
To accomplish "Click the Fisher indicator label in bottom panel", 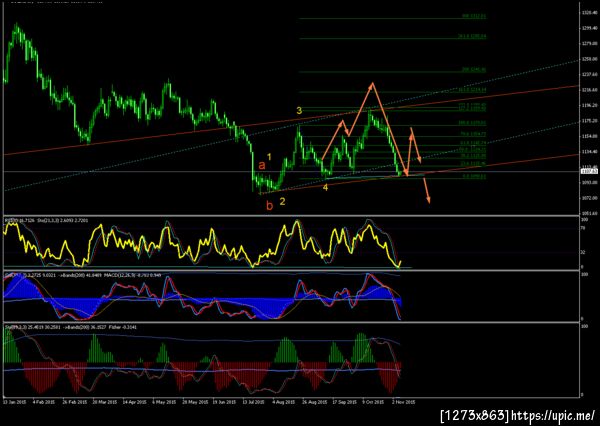I will (123, 327).
